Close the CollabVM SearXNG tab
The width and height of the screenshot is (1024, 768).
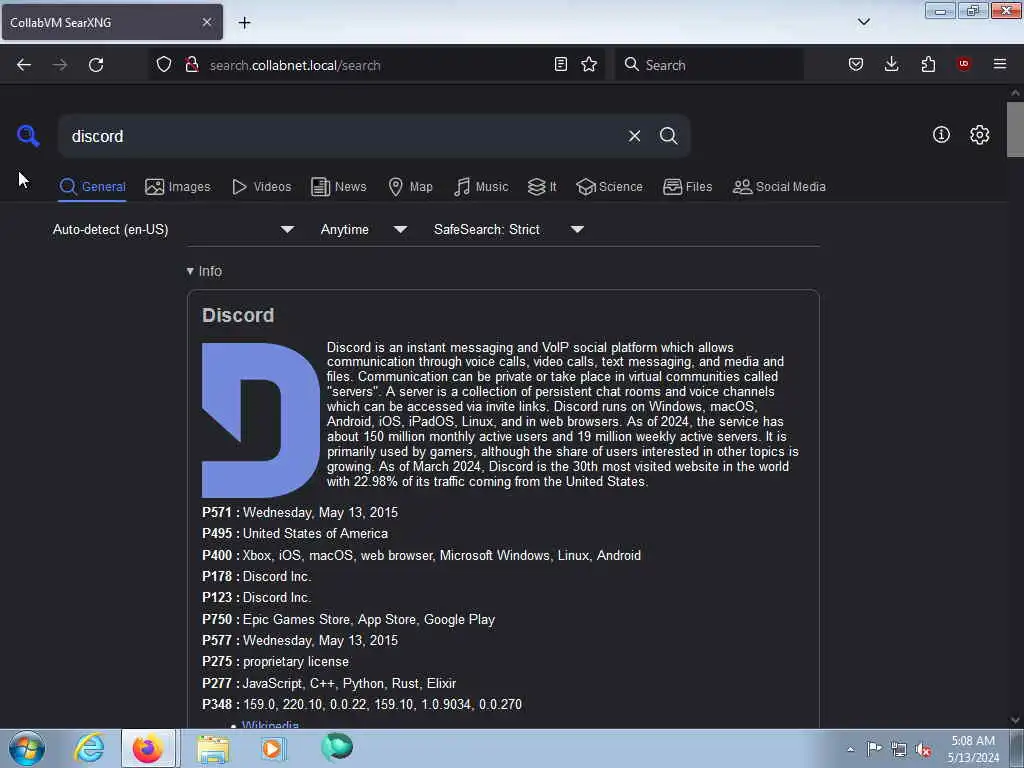207,22
